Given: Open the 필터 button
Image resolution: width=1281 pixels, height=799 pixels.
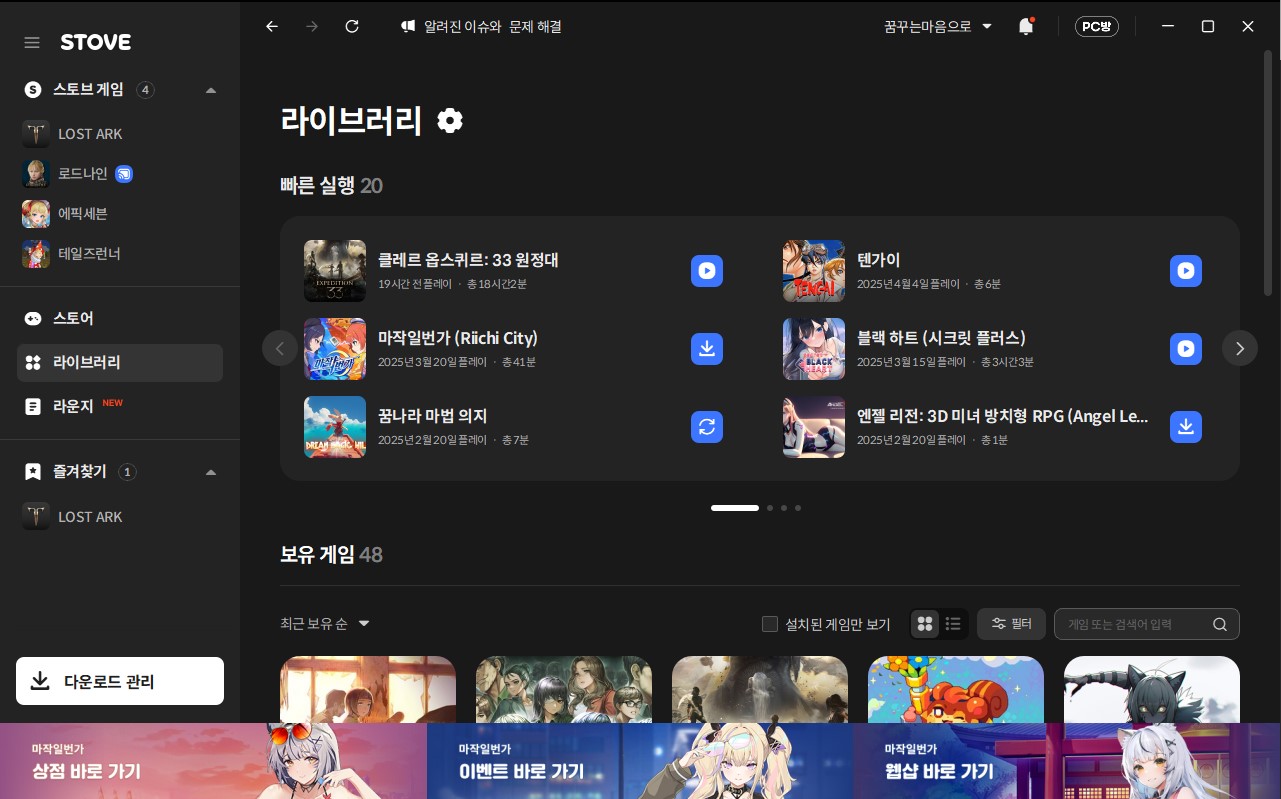Looking at the screenshot, I should click(x=1011, y=624).
